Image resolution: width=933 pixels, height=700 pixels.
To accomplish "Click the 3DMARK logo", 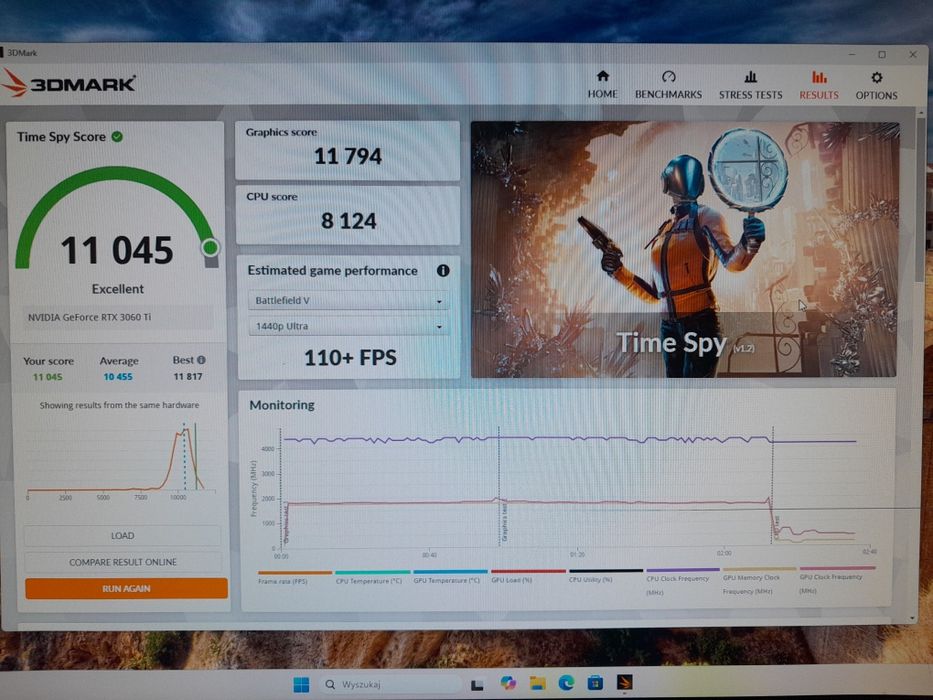I will click(68, 83).
